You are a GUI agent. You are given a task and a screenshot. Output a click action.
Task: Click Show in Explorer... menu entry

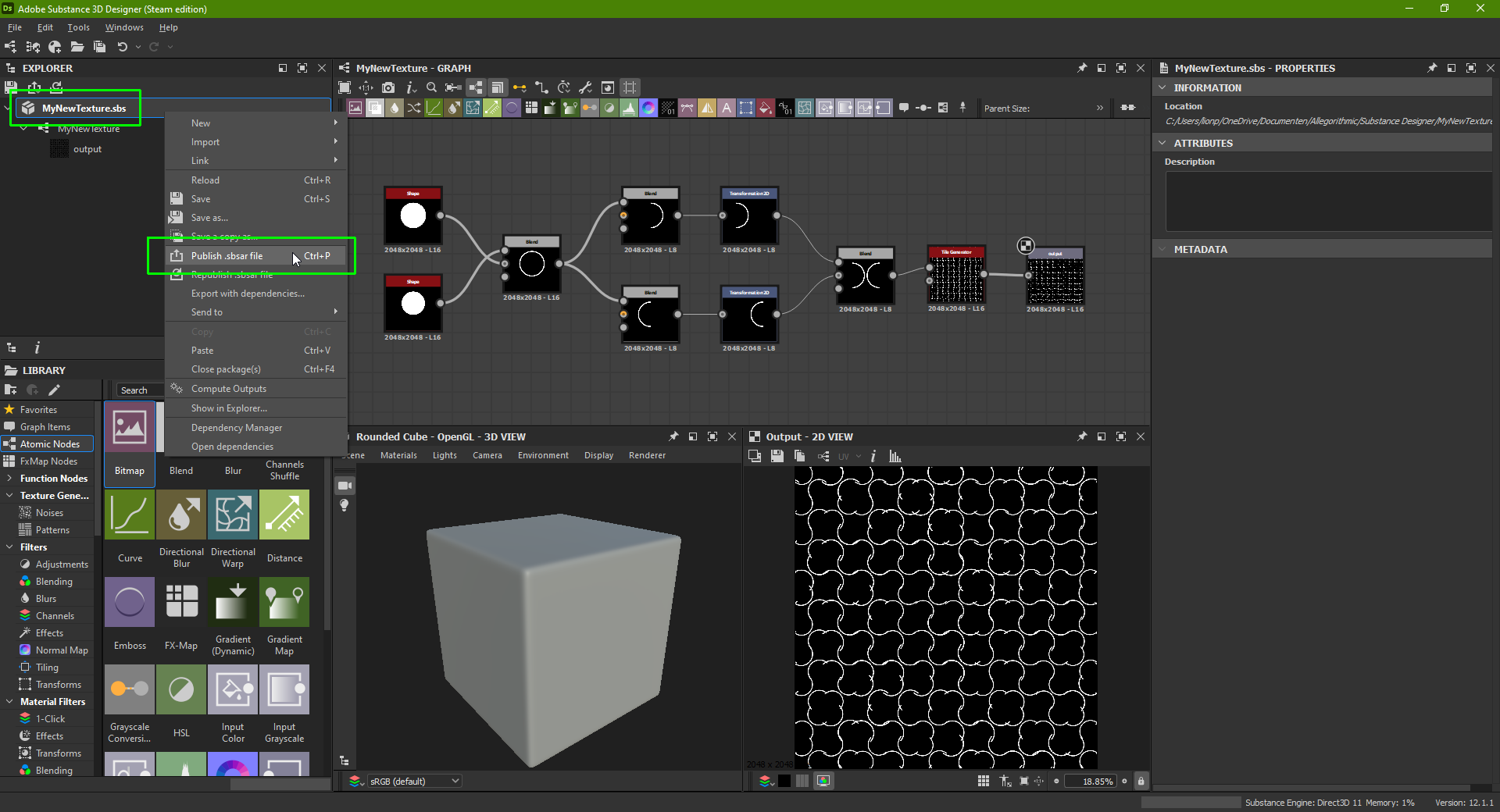coord(256,408)
